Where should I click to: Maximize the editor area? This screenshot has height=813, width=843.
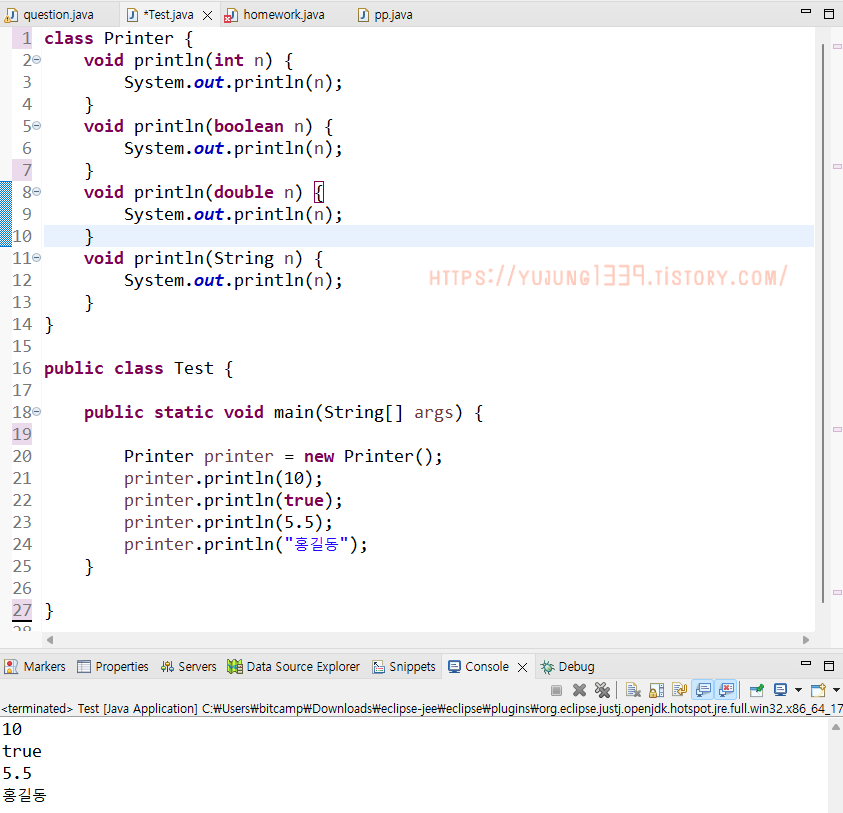[x=828, y=14]
